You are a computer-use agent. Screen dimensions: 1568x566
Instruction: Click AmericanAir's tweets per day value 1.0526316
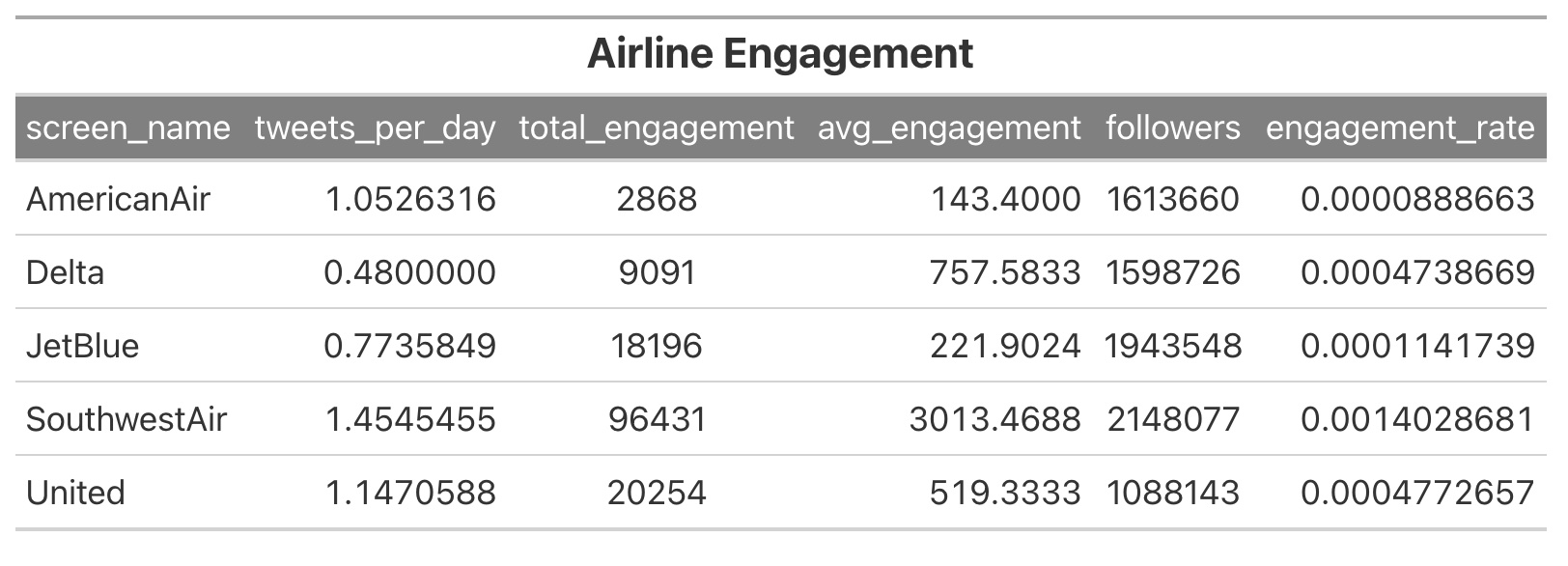[x=410, y=199]
